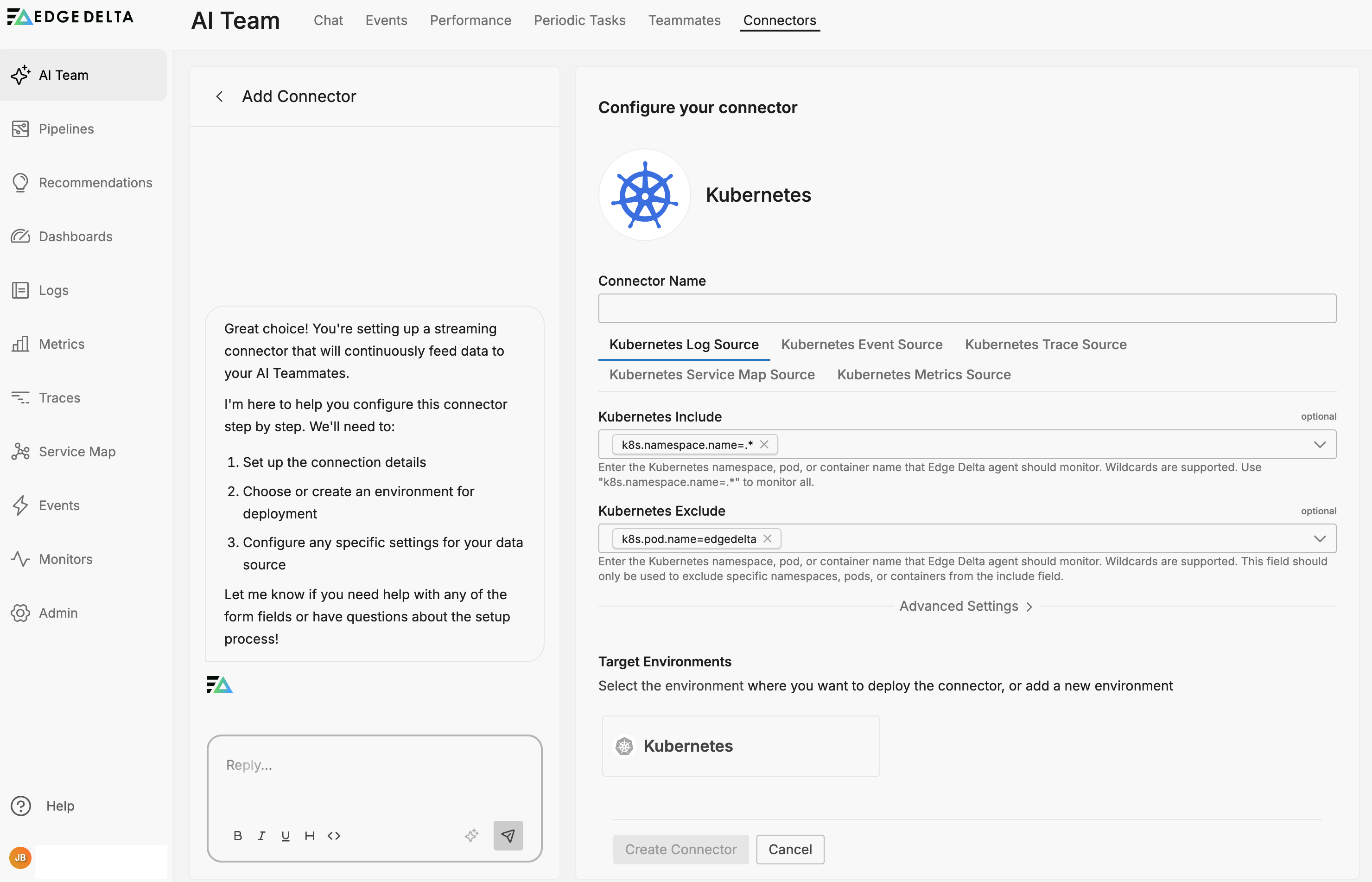1372x882 pixels.
Task: Remove the k8s.pod.name=edgedelta tag
Action: (768, 538)
